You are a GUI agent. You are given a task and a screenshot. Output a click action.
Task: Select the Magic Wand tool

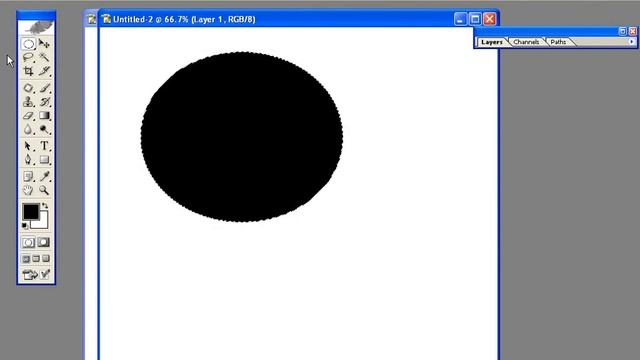[x=44, y=57]
